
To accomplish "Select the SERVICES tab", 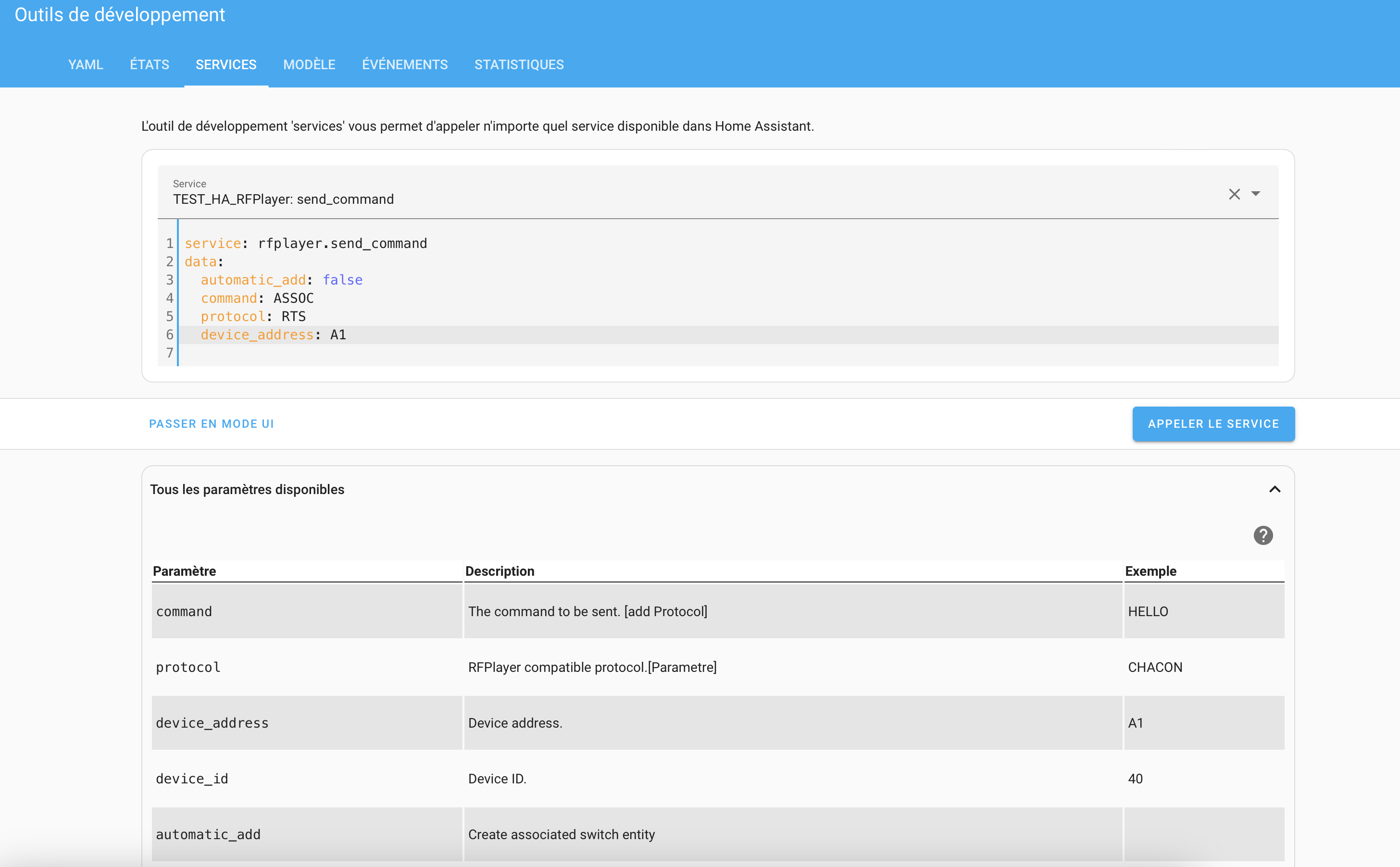I will point(226,65).
